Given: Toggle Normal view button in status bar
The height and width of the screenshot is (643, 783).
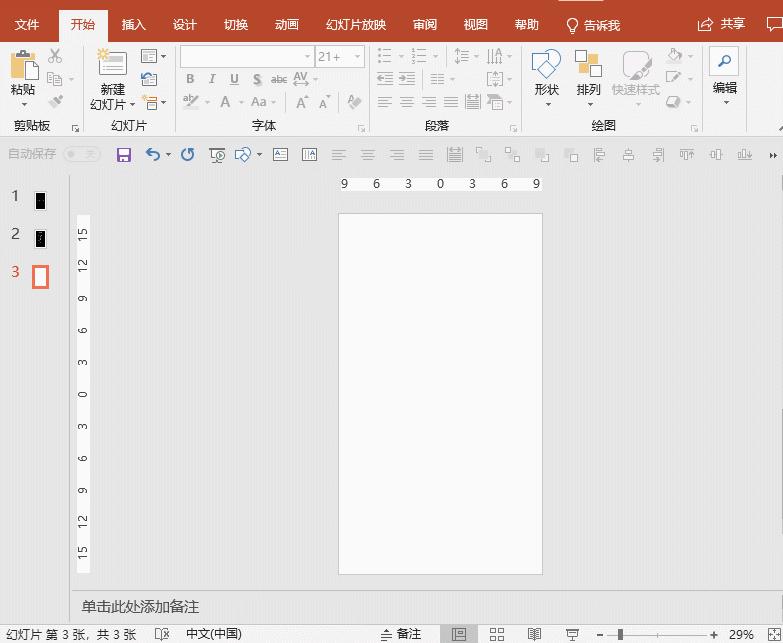Looking at the screenshot, I should click(459, 634).
